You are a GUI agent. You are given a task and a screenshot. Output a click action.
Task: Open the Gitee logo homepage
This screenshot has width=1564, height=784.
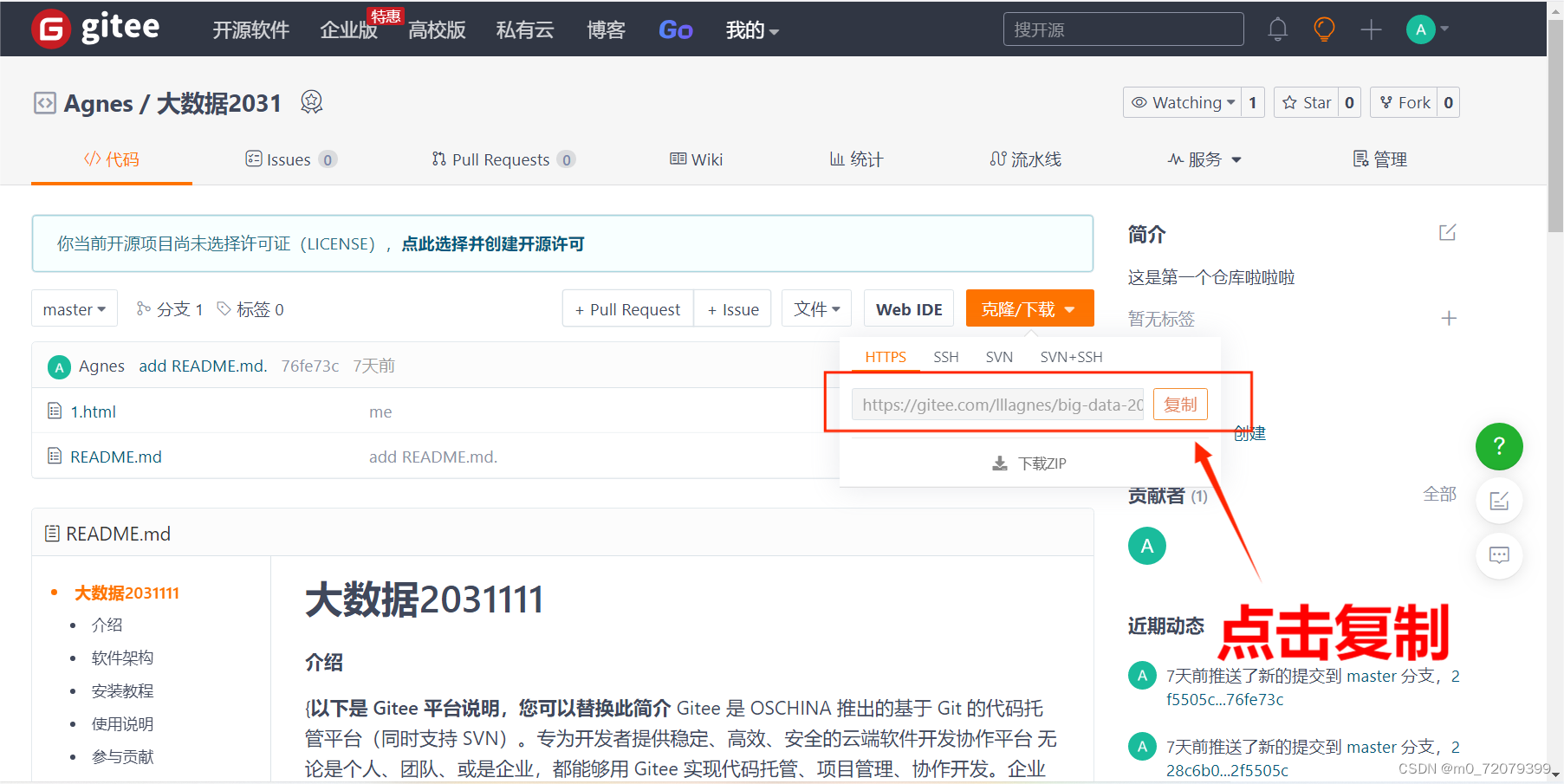(96, 29)
